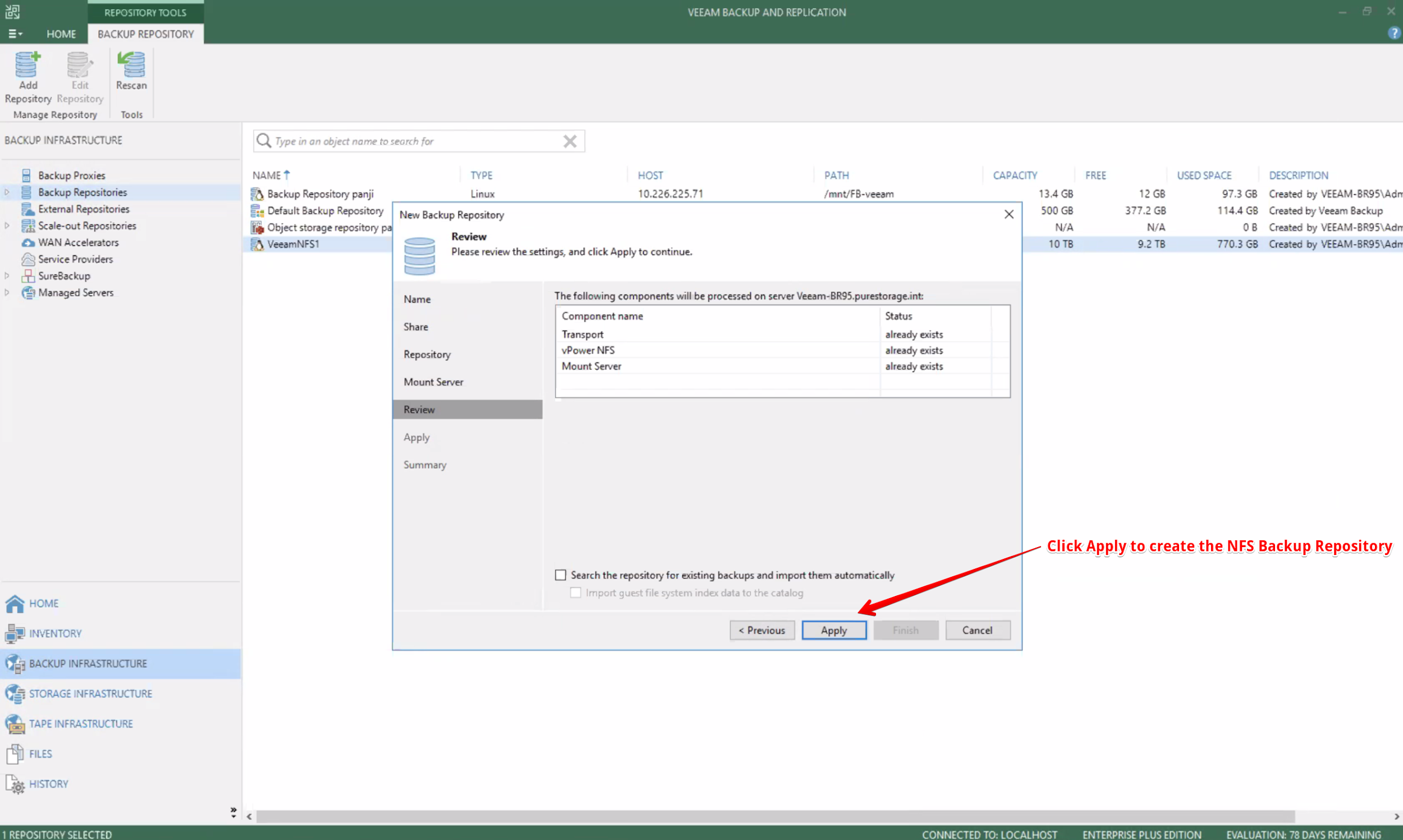Select Backup Repositories tree node
Screen dimensions: 1403x840
82,192
